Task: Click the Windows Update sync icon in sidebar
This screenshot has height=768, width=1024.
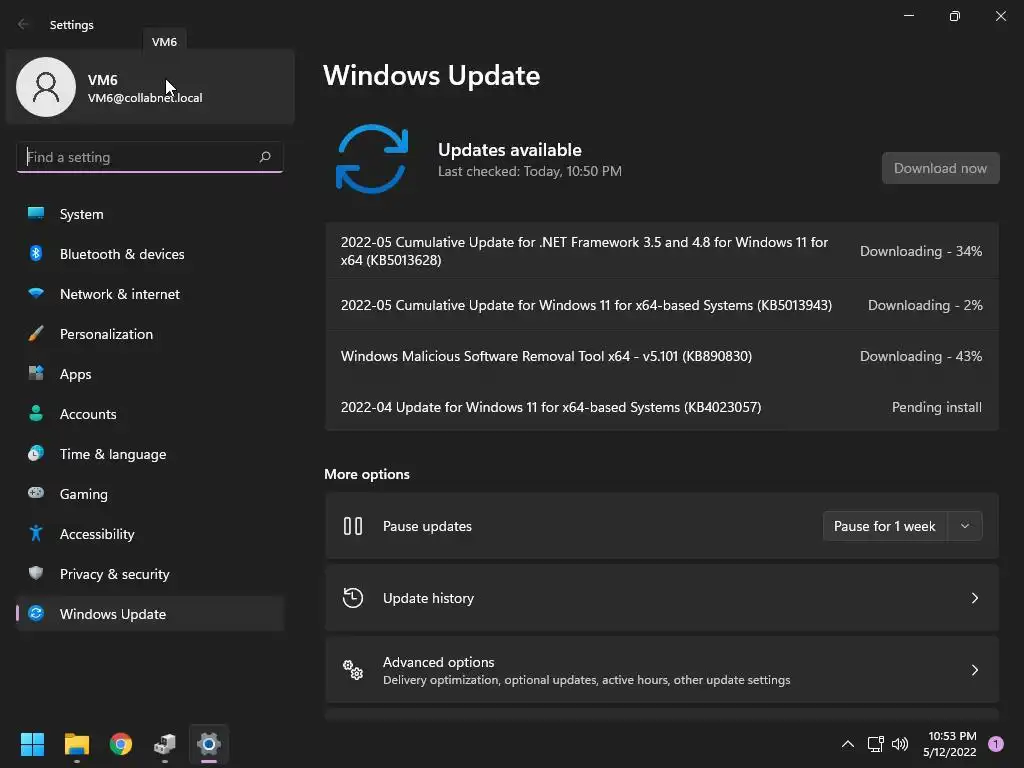Action: (36, 613)
